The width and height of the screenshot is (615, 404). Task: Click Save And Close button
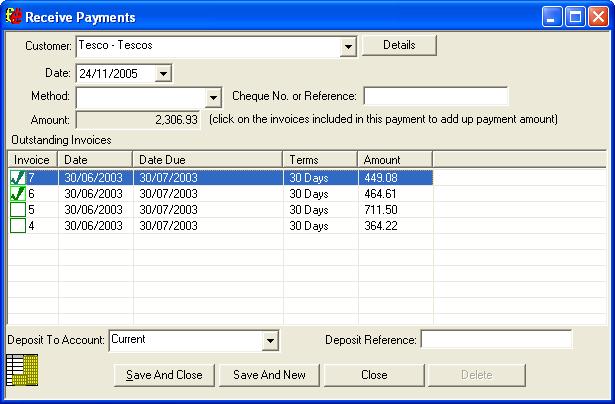point(164,375)
